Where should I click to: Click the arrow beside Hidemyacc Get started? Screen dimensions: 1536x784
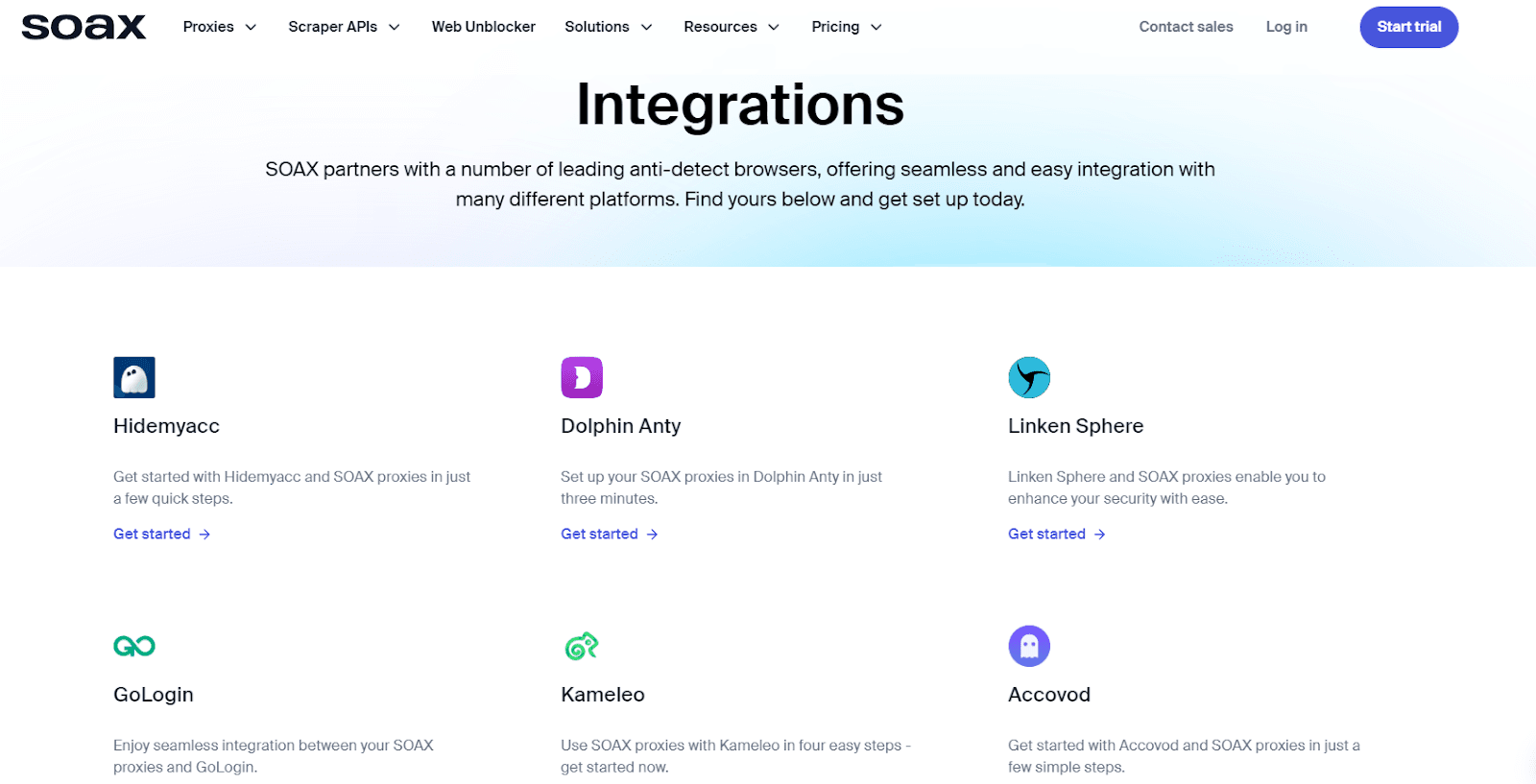[204, 535]
